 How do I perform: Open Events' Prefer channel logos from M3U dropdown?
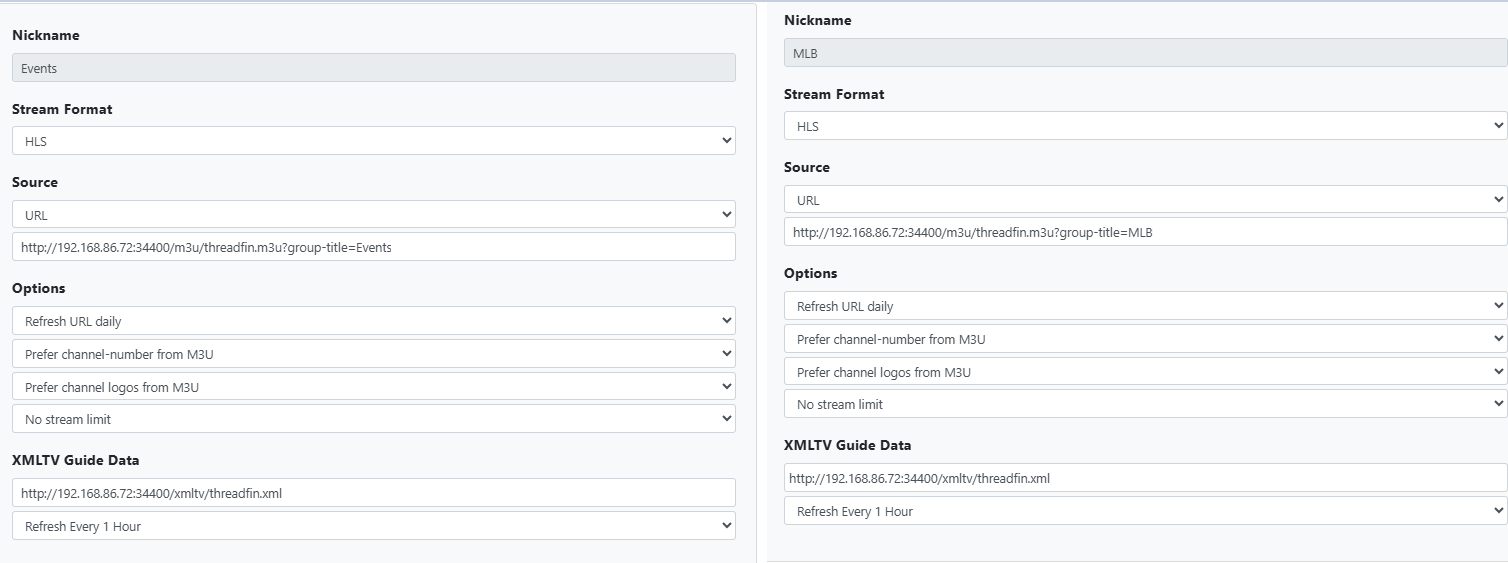[x=373, y=387]
